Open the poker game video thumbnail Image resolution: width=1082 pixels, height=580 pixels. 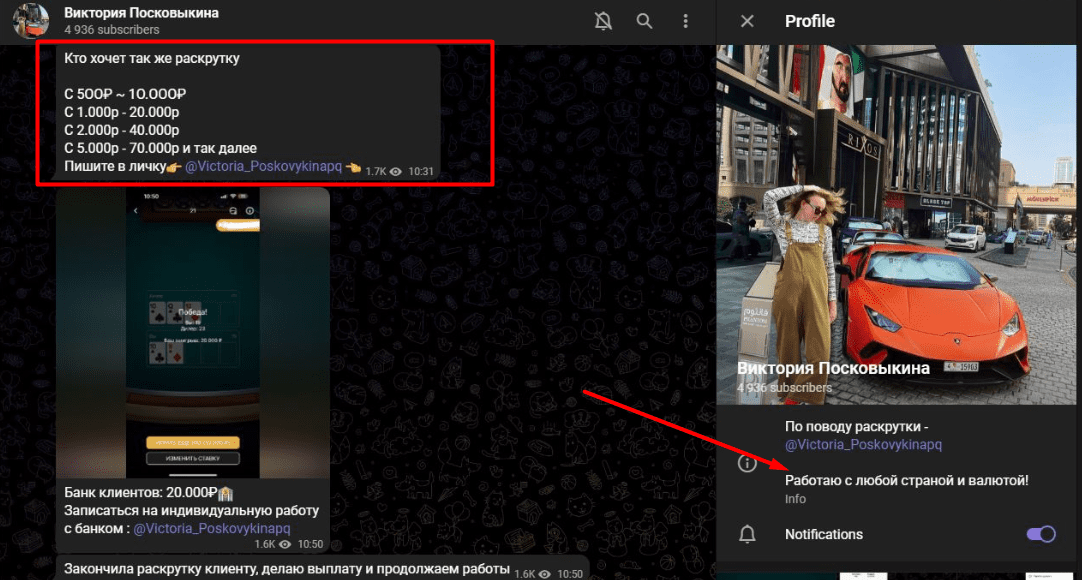[x=193, y=333]
